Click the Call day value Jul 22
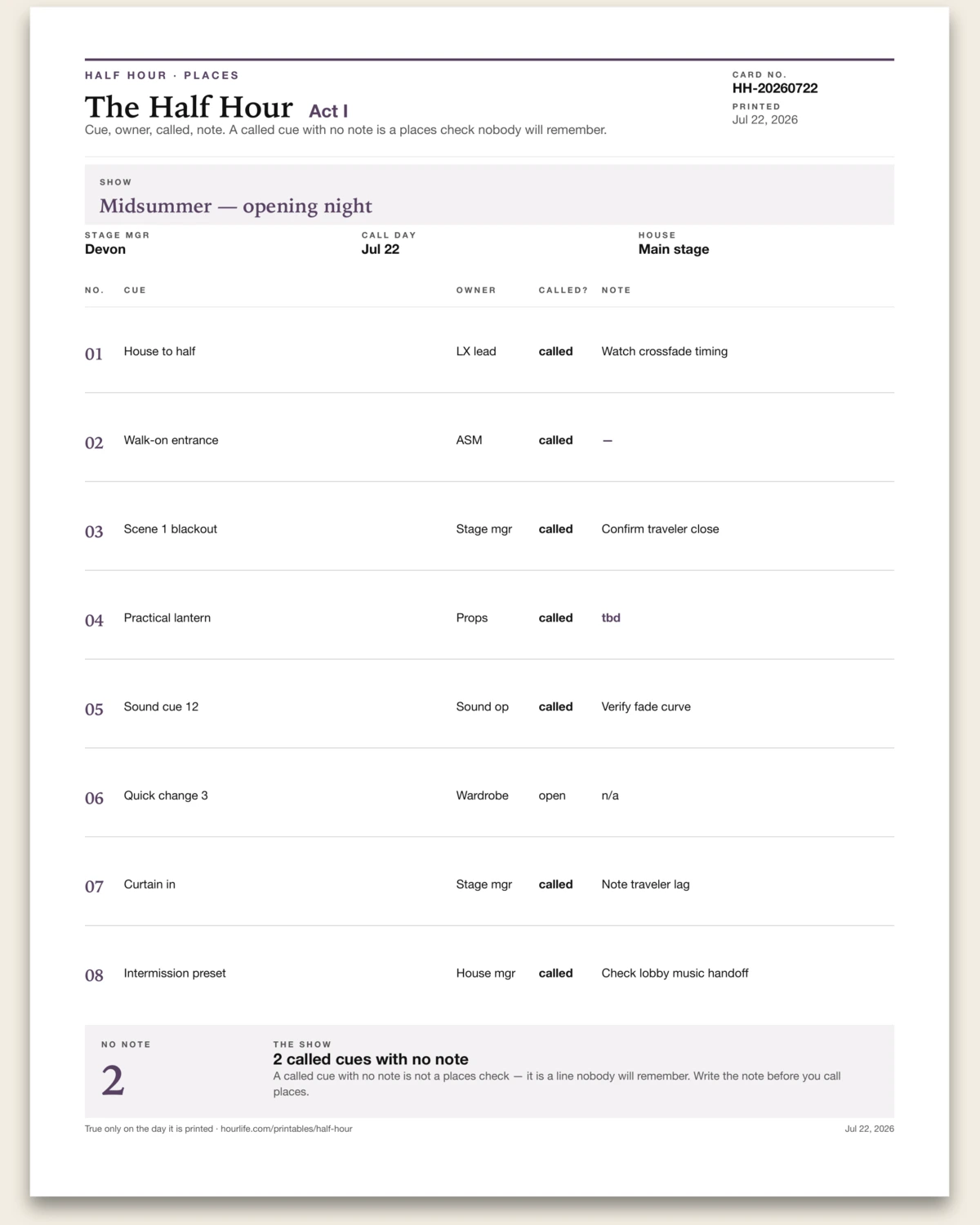Image resolution: width=980 pixels, height=1225 pixels. [381, 249]
